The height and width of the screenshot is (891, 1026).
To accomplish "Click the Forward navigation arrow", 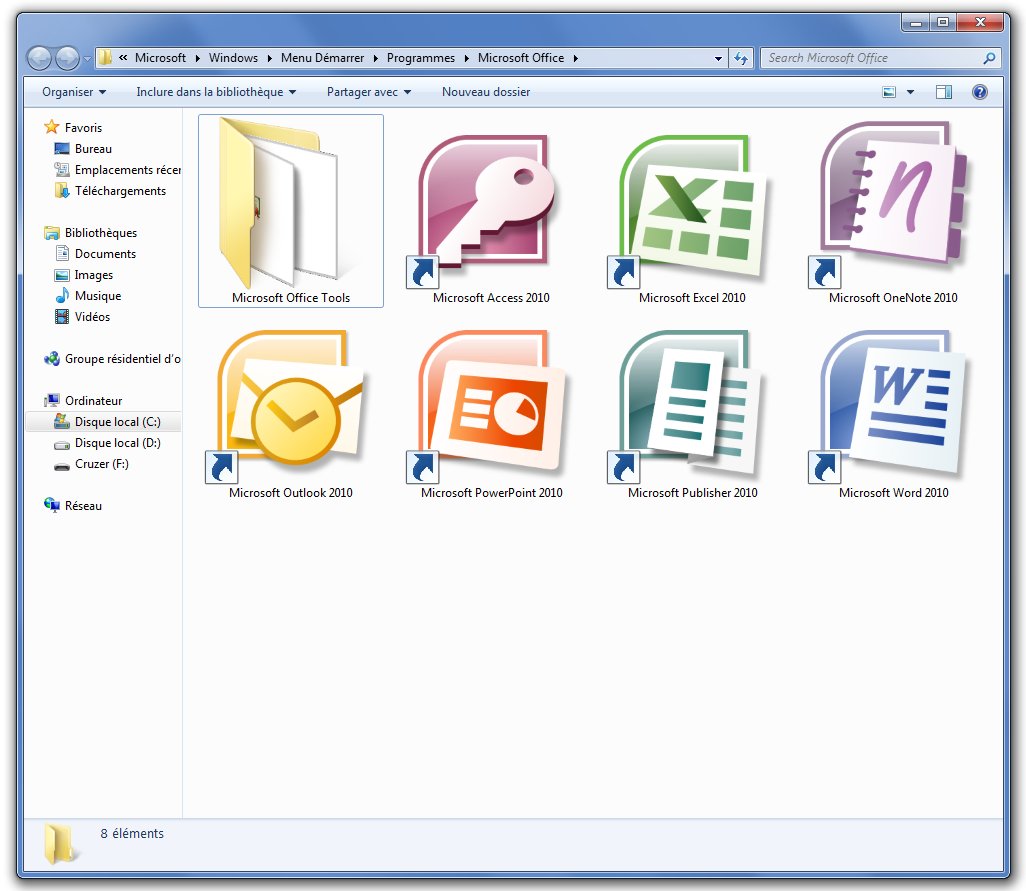I will (x=67, y=58).
